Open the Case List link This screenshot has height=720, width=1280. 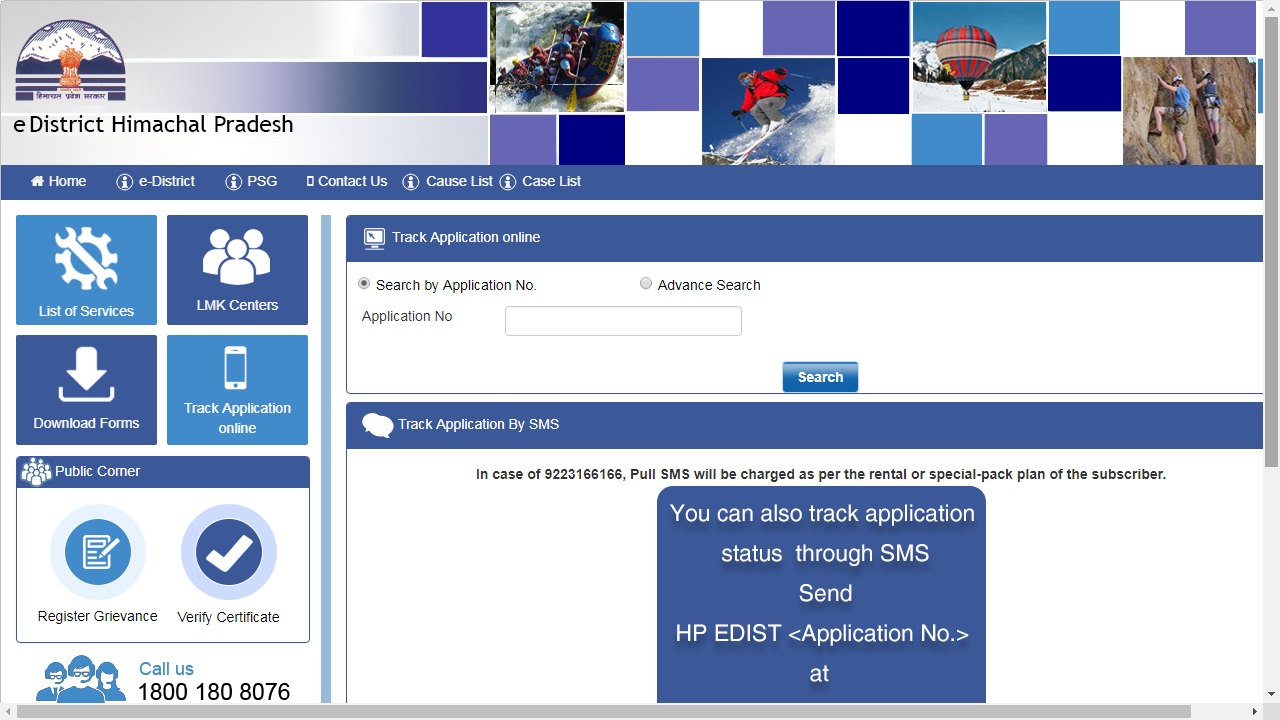(x=540, y=182)
